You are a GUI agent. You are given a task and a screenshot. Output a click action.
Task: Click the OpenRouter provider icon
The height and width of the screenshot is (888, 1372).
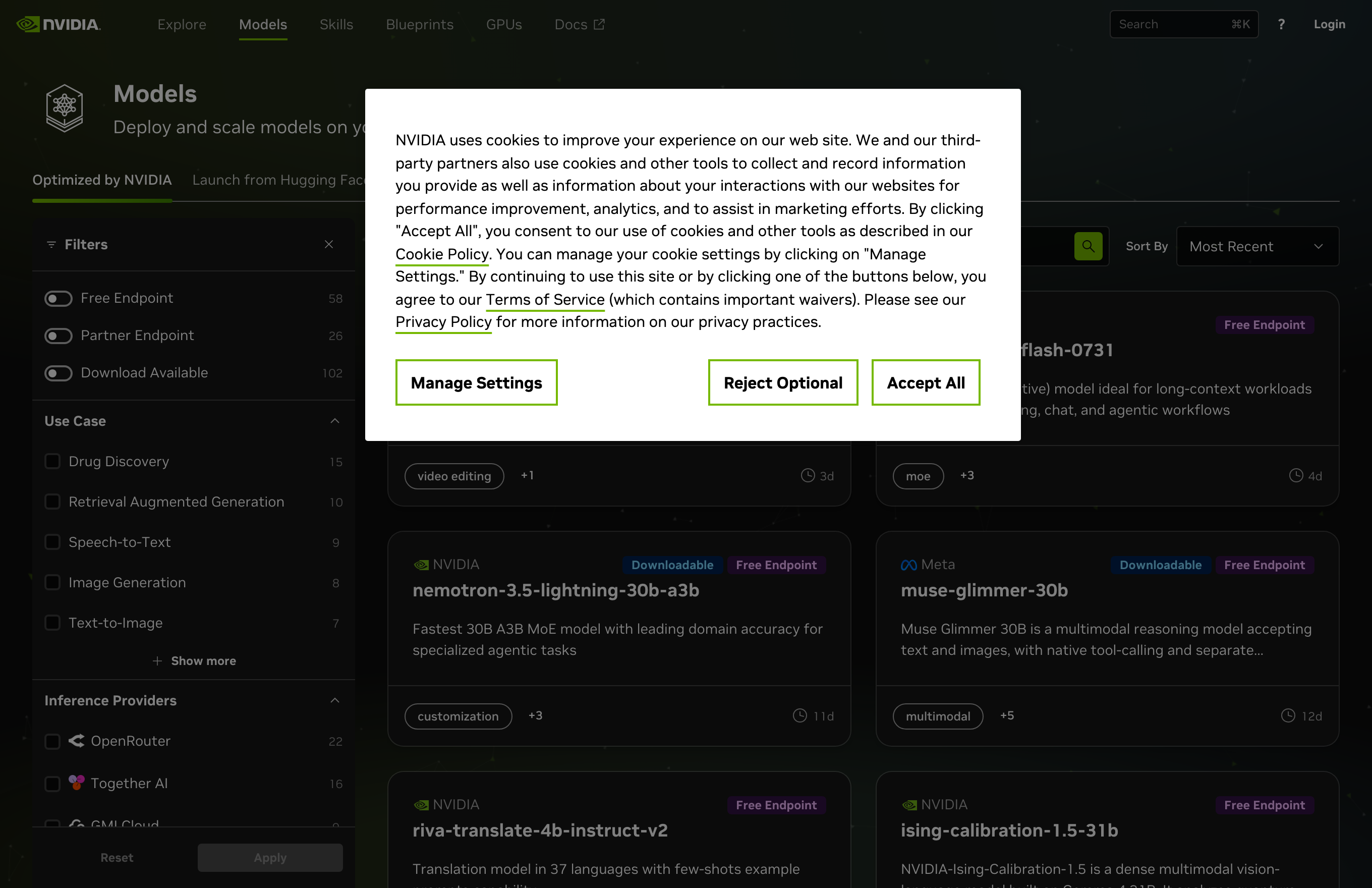tap(77, 740)
